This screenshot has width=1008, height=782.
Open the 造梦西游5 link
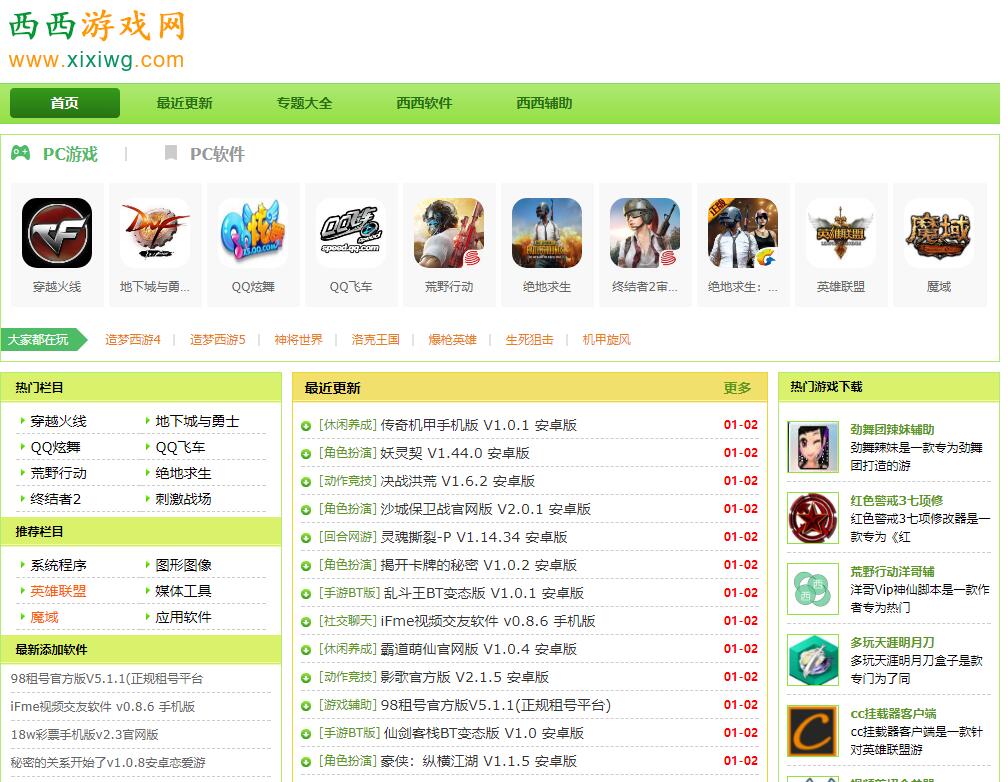point(218,340)
